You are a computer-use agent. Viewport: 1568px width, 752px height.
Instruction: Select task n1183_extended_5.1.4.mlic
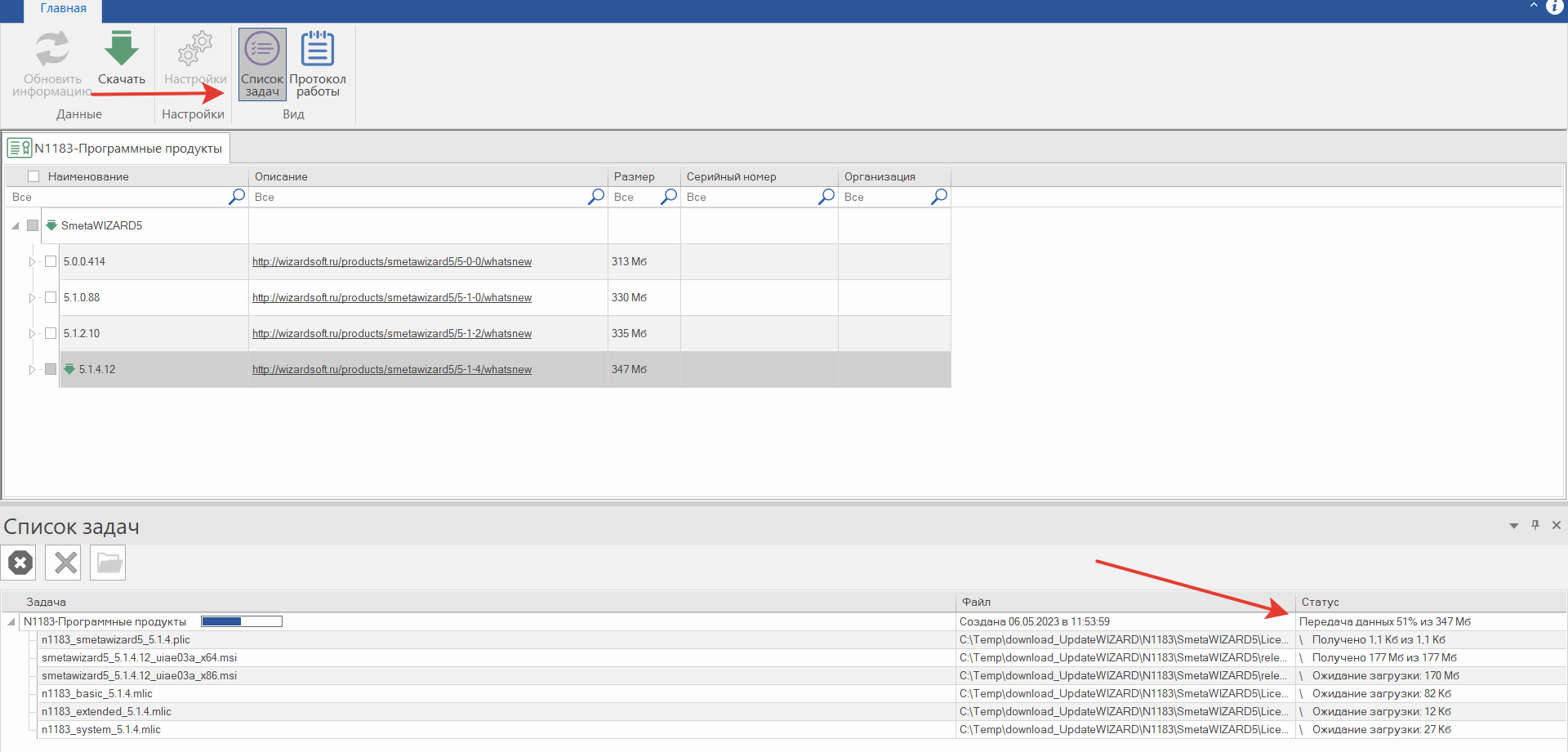tap(106, 711)
